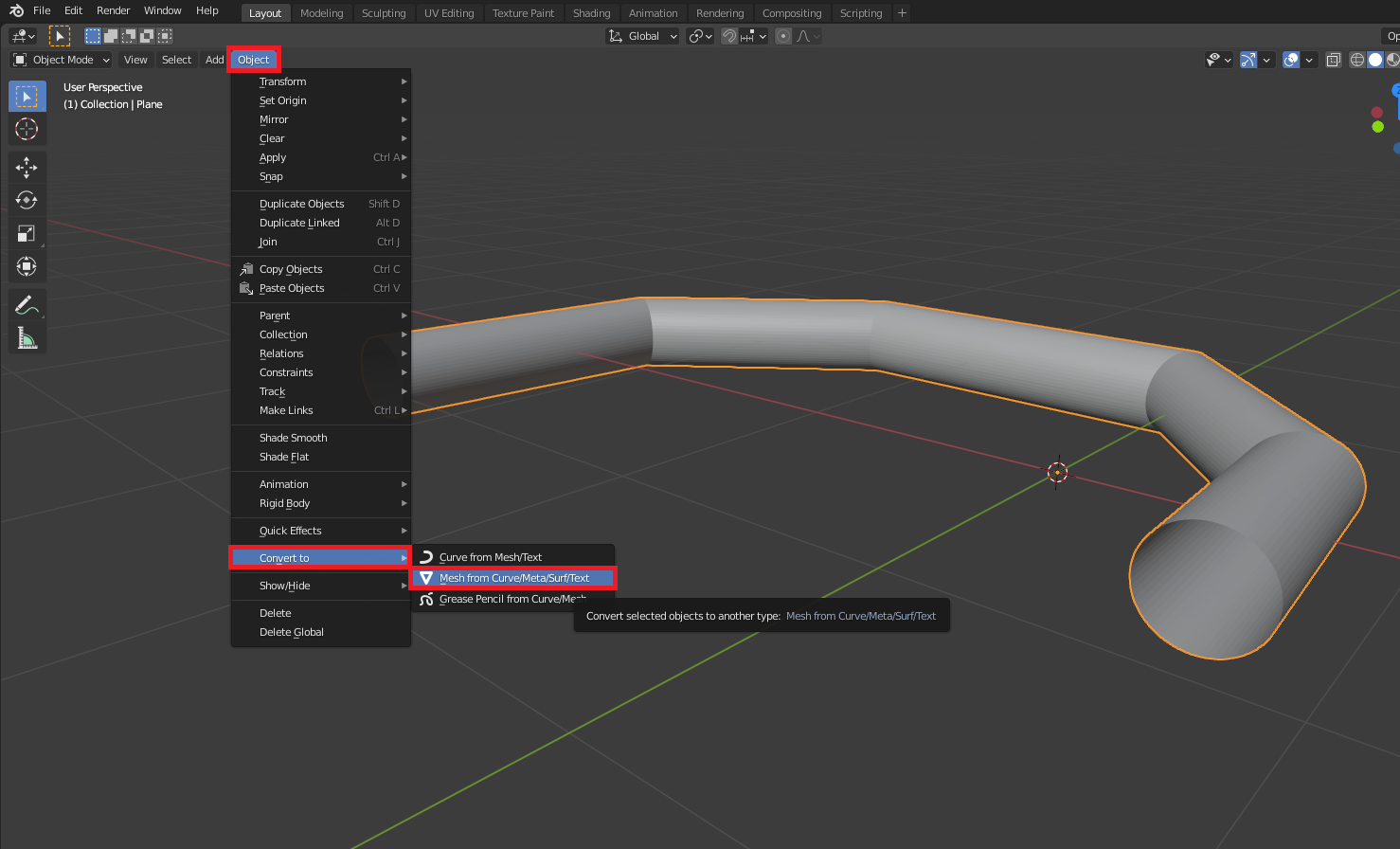The width and height of the screenshot is (1400, 849).
Task: Toggle X-ray display mode
Action: point(1333,60)
